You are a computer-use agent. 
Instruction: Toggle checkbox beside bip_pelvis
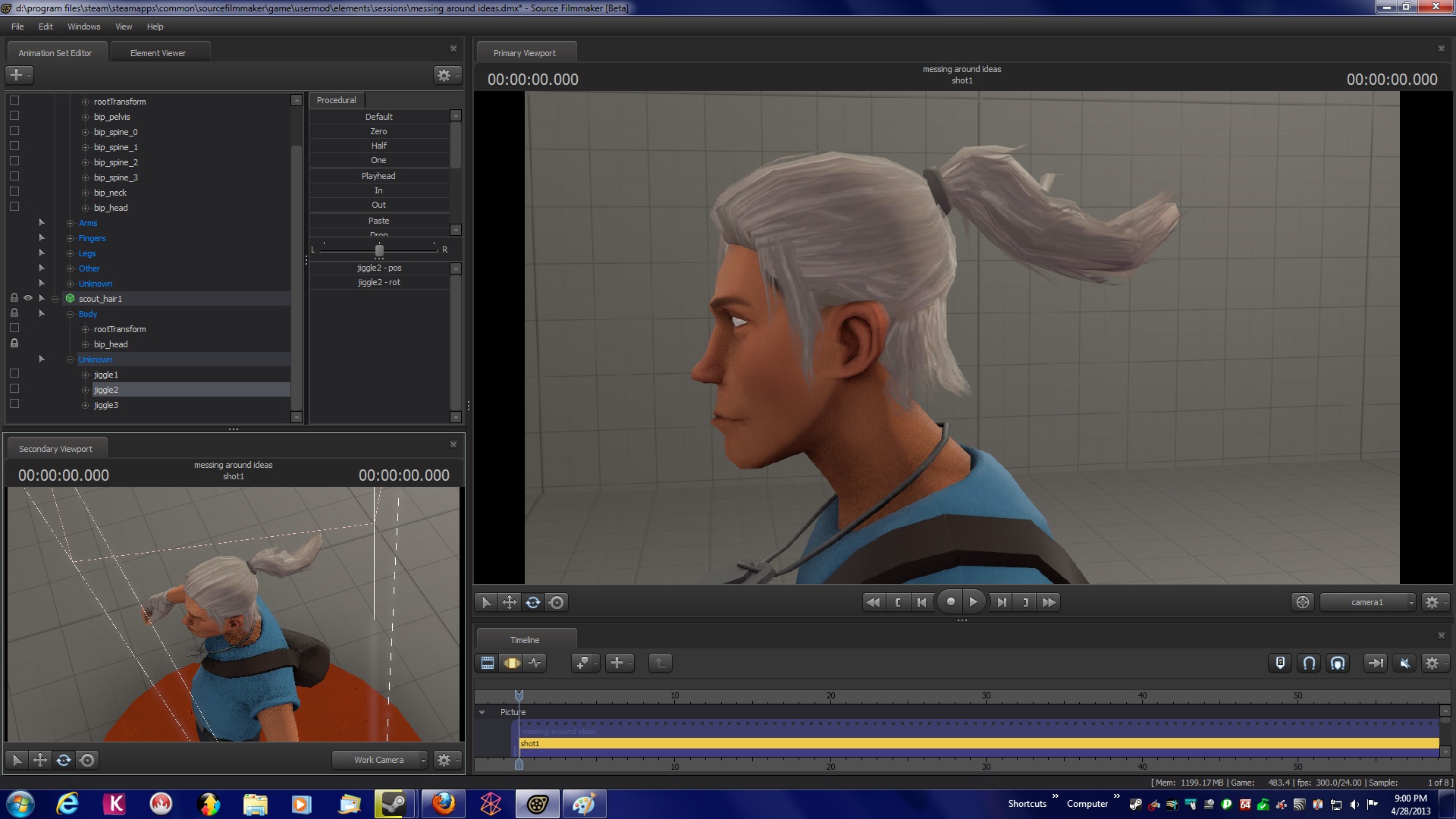pyautogui.click(x=14, y=116)
